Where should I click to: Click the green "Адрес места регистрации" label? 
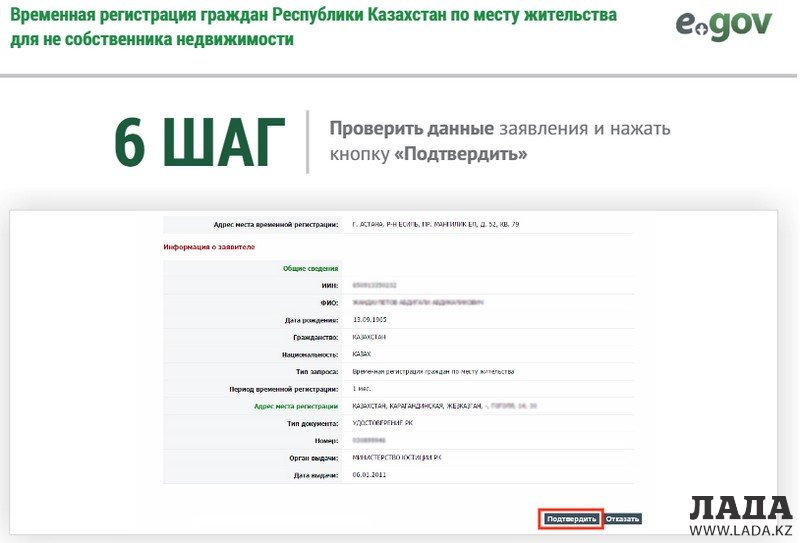(x=296, y=406)
